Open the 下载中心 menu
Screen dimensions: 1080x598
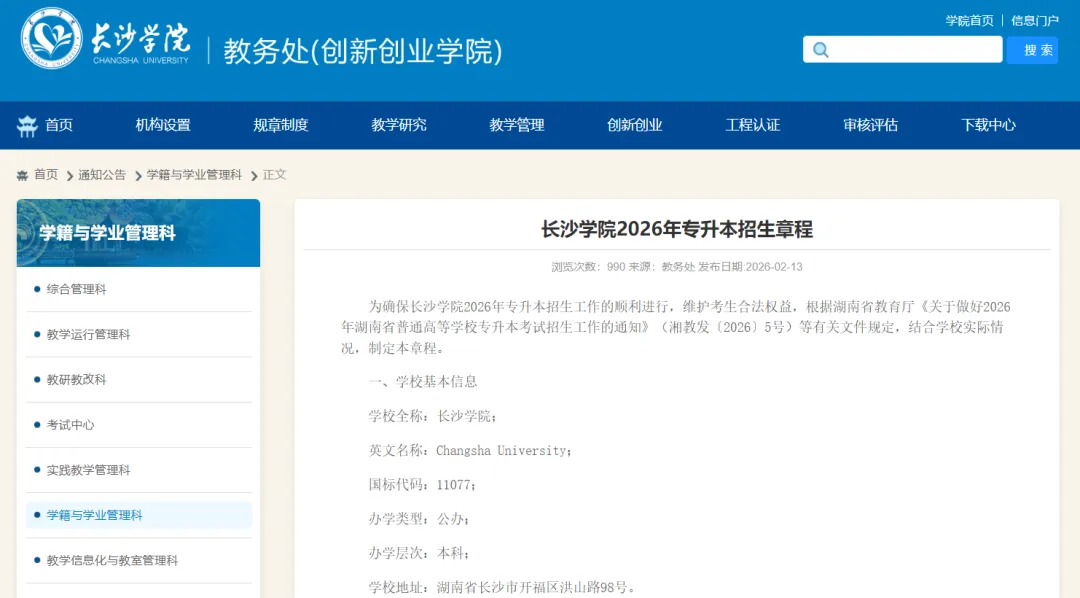click(x=988, y=125)
